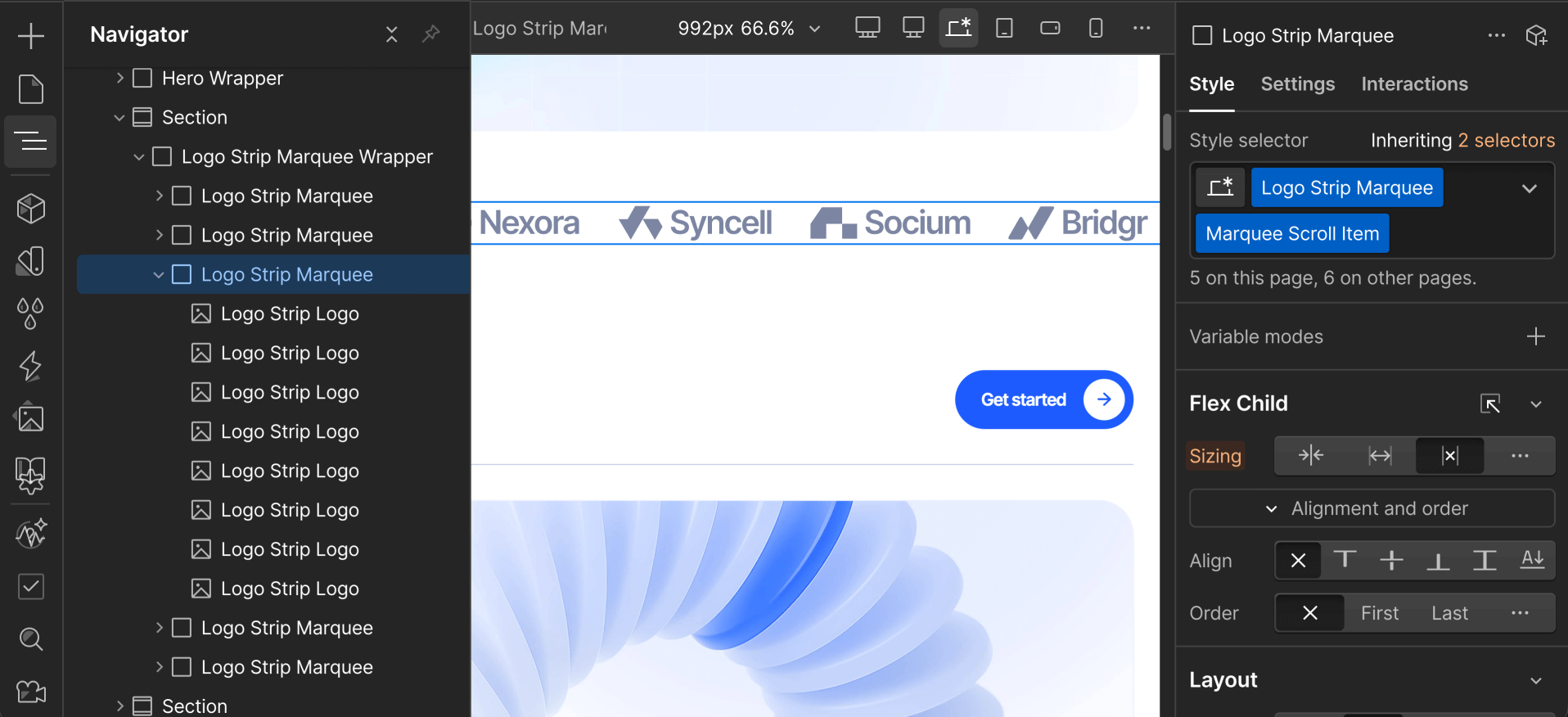This screenshot has width=1568, height=717.
Task: Align self to stretch
Action: (x=1485, y=561)
